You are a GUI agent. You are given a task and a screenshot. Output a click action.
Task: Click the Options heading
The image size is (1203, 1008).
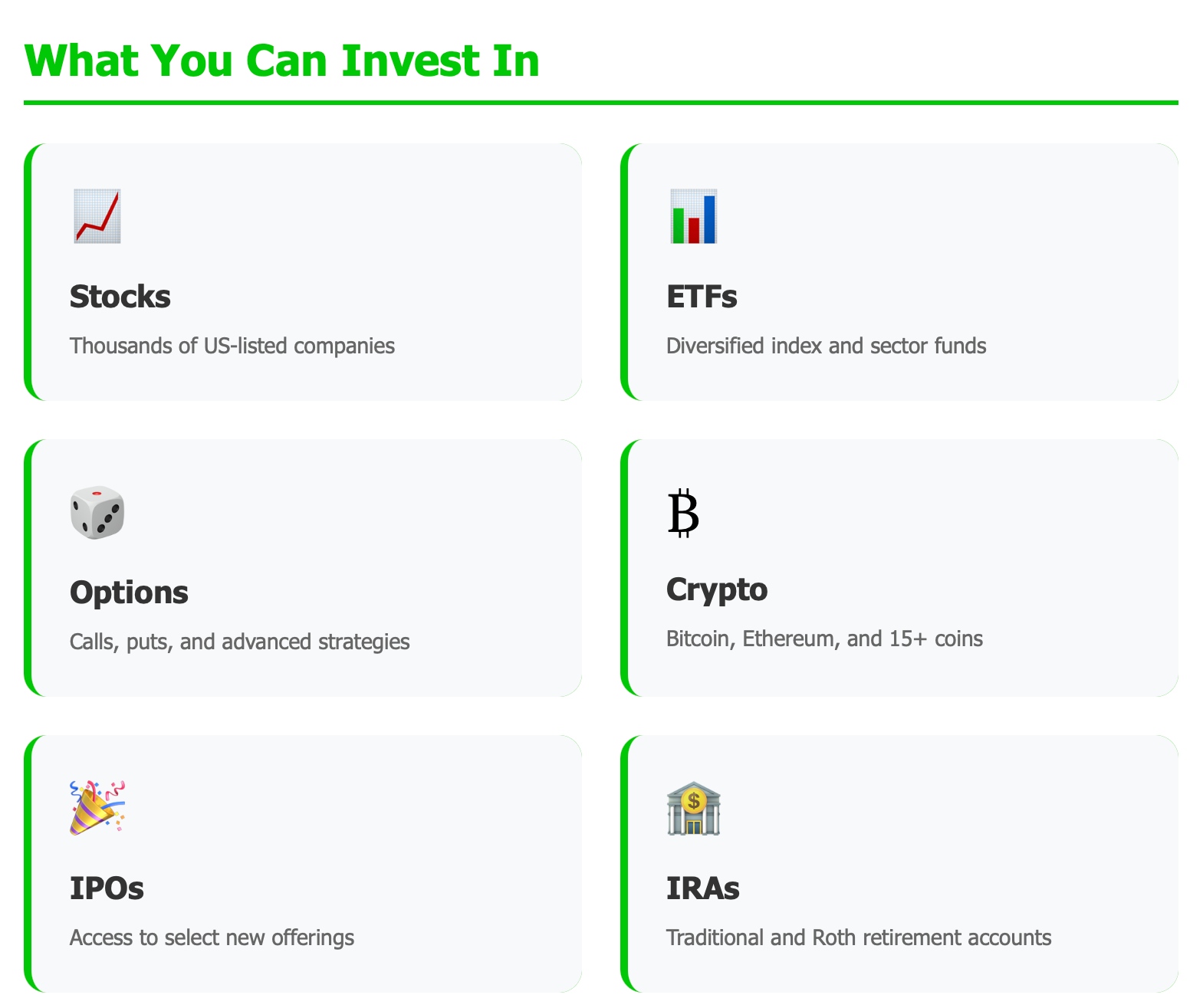pos(129,591)
